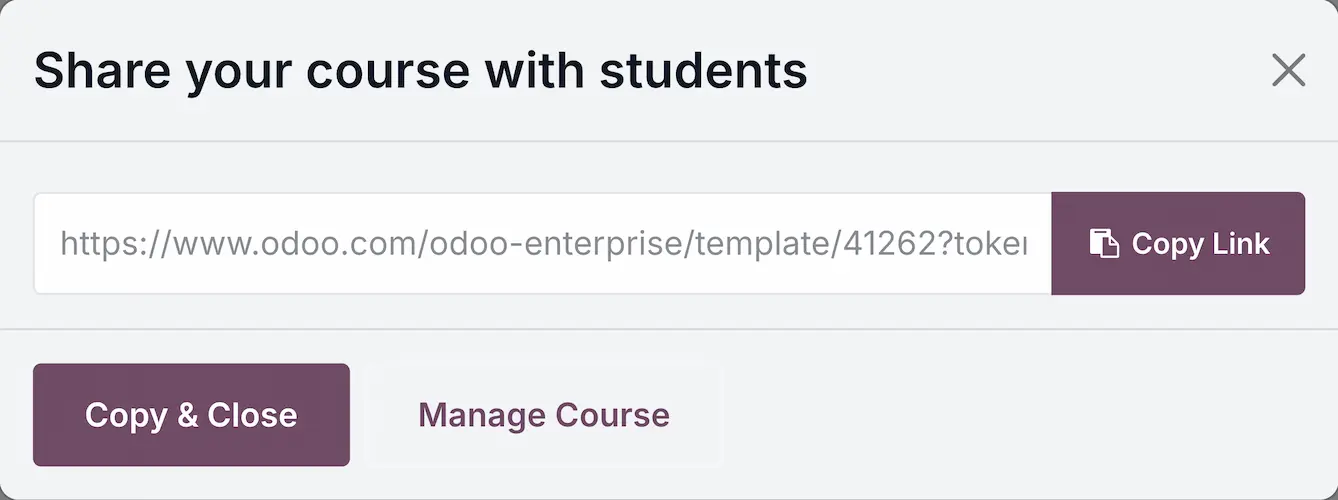Dismiss the dialog via the X icon
Image resolution: width=1338 pixels, height=500 pixels.
[1288, 70]
